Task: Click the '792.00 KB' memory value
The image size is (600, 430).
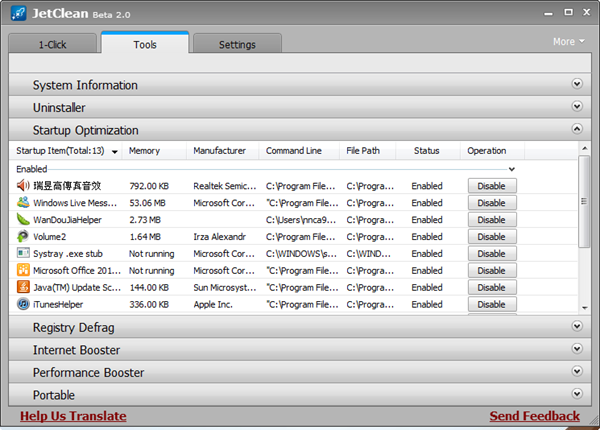Action: 149,186
